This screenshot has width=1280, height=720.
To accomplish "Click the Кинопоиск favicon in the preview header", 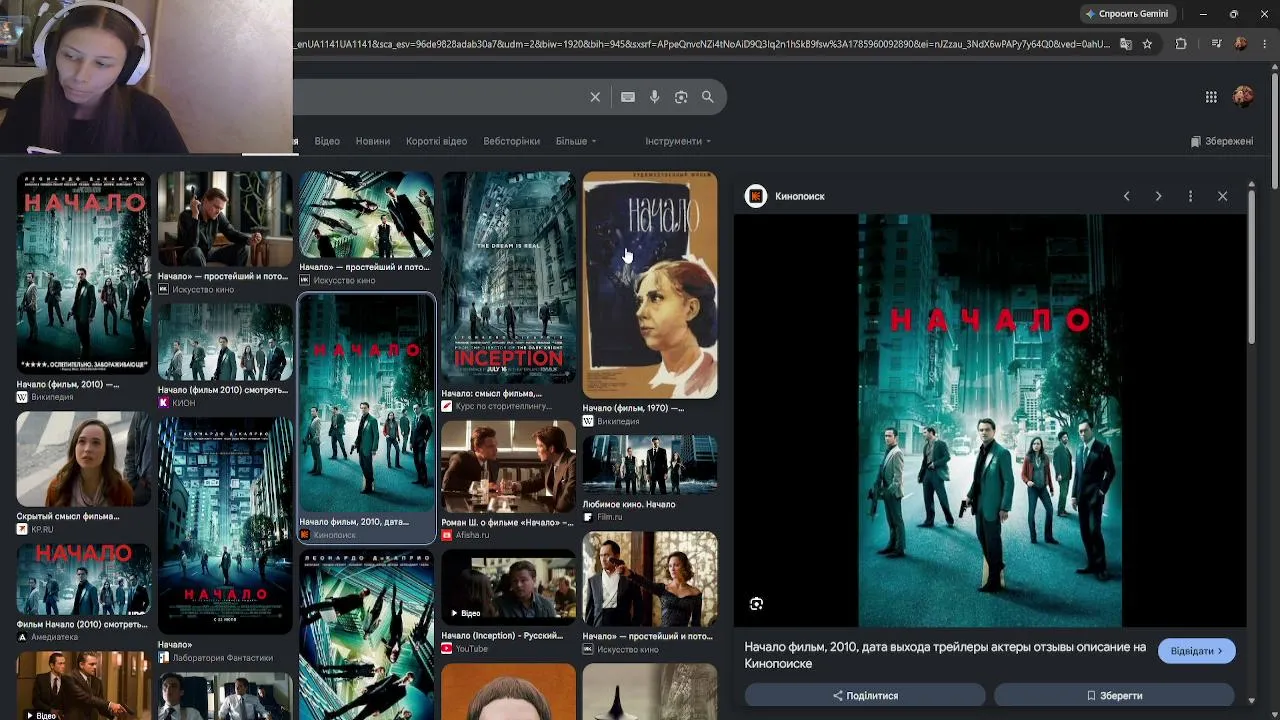I will point(756,196).
